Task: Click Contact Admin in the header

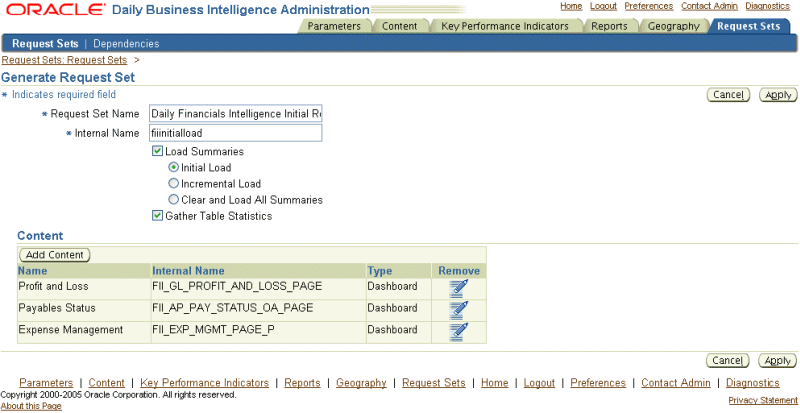Action: (x=709, y=6)
